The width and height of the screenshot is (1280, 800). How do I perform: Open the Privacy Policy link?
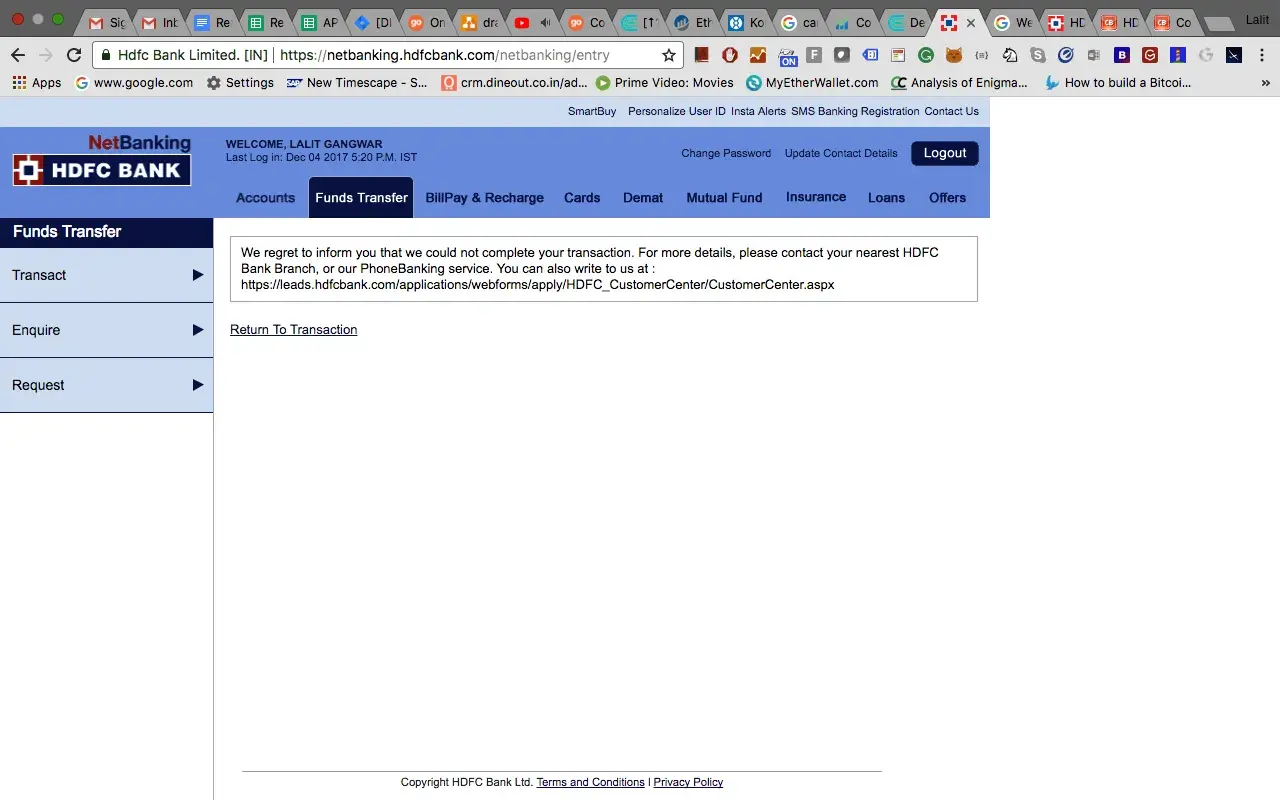688,782
